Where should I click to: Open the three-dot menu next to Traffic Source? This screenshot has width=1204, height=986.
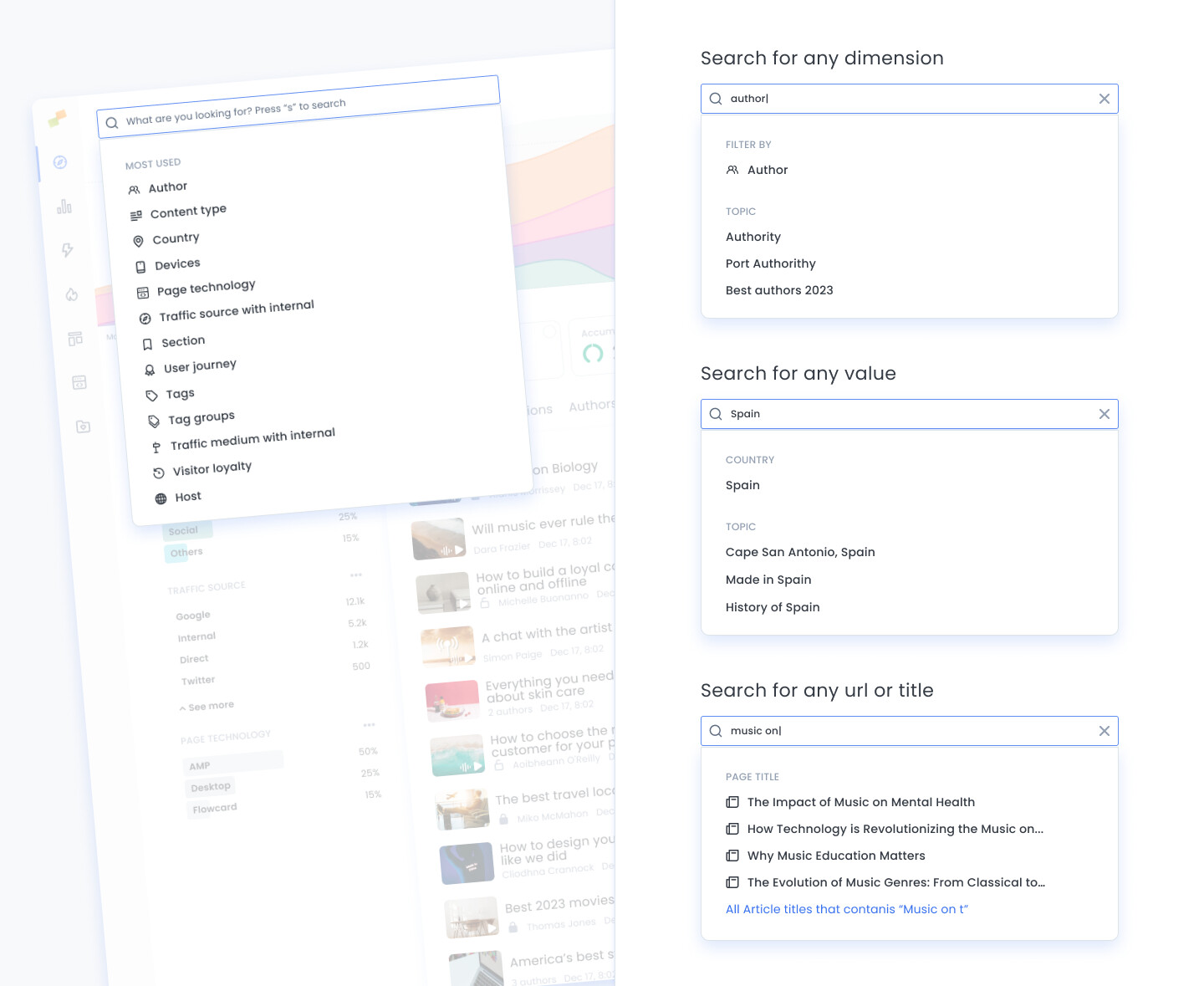pyautogui.click(x=356, y=574)
